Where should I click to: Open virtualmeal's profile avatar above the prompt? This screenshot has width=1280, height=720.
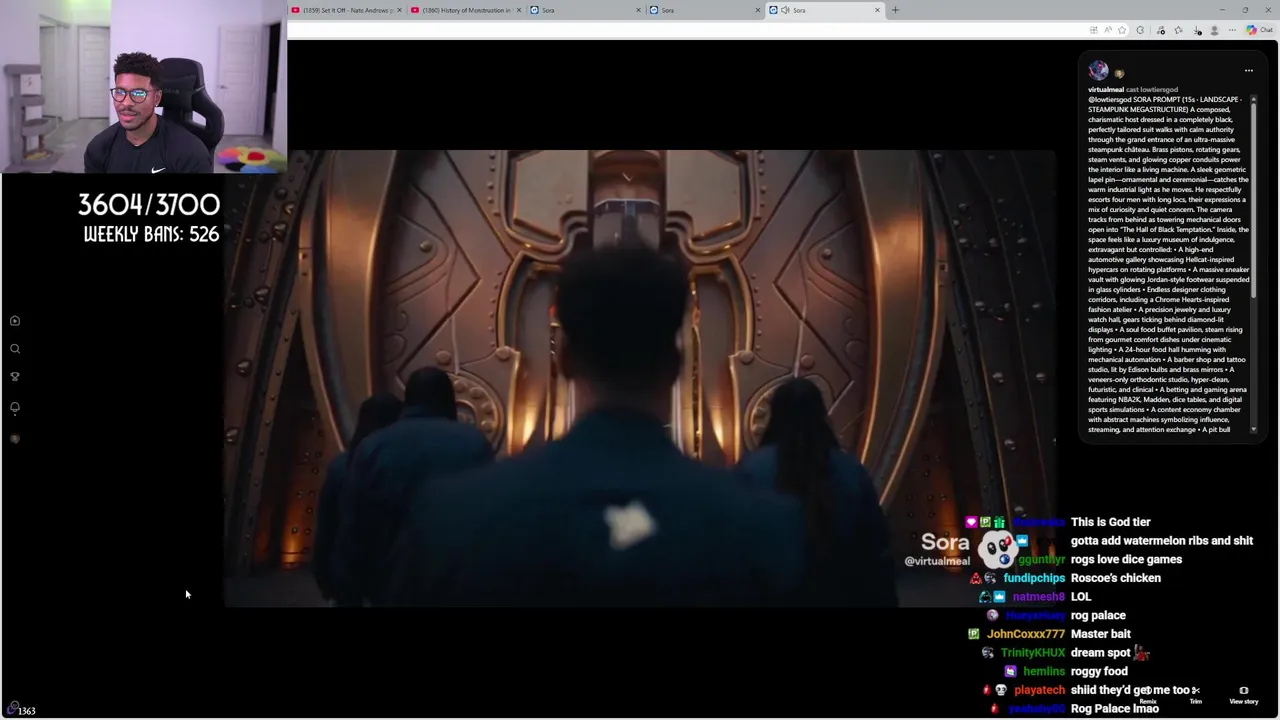coord(1099,70)
